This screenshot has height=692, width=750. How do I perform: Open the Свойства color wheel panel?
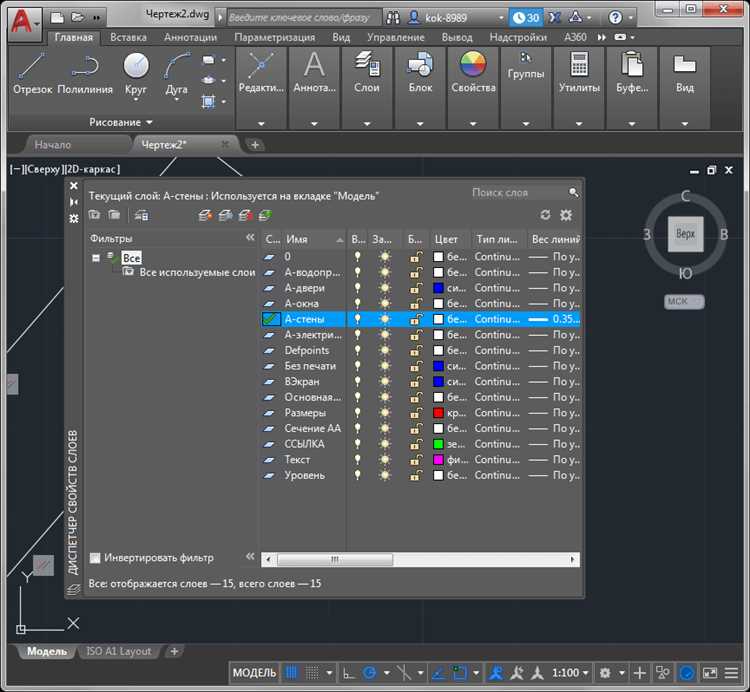click(x=473, y=72)
